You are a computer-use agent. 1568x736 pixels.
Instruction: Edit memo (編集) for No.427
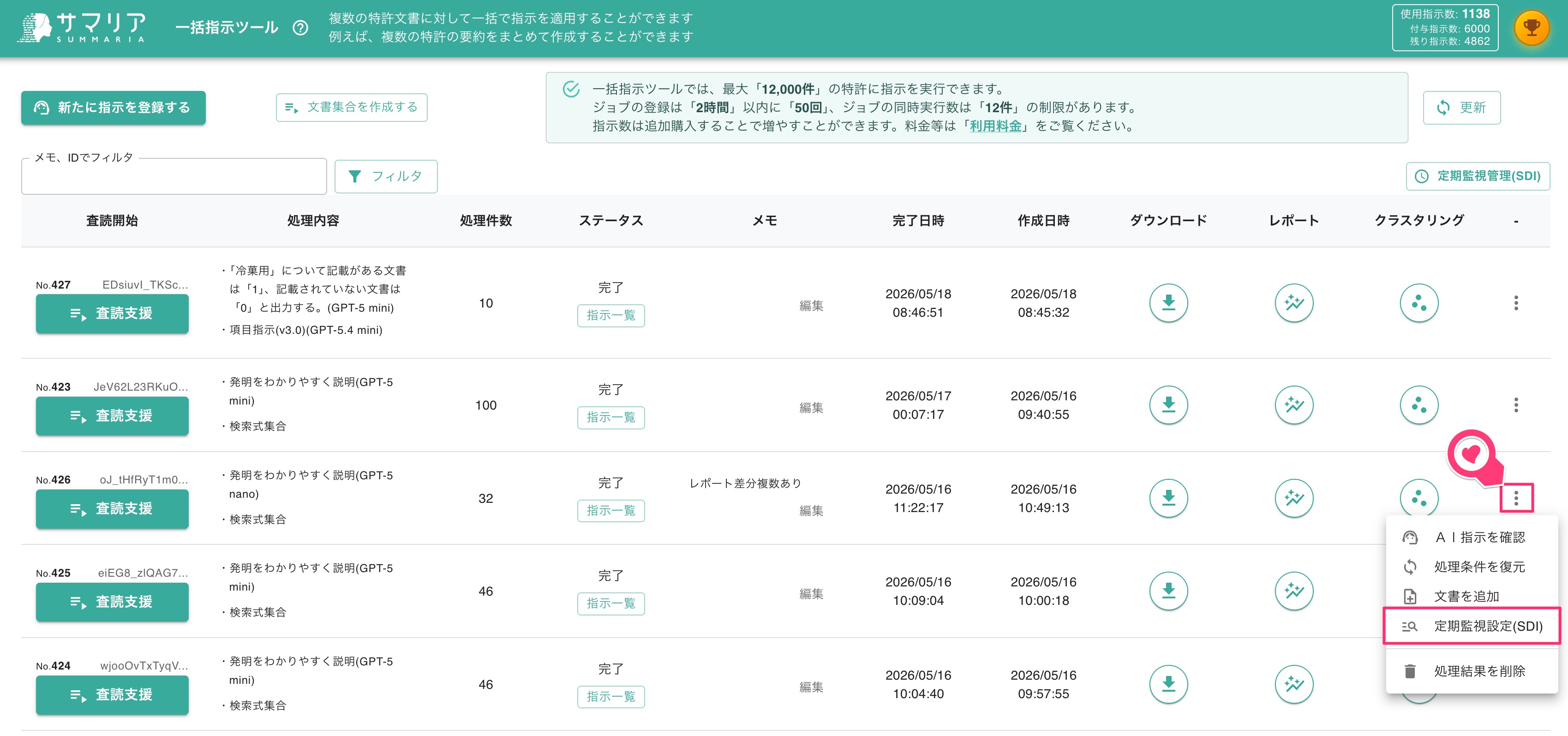click(811, 306)
